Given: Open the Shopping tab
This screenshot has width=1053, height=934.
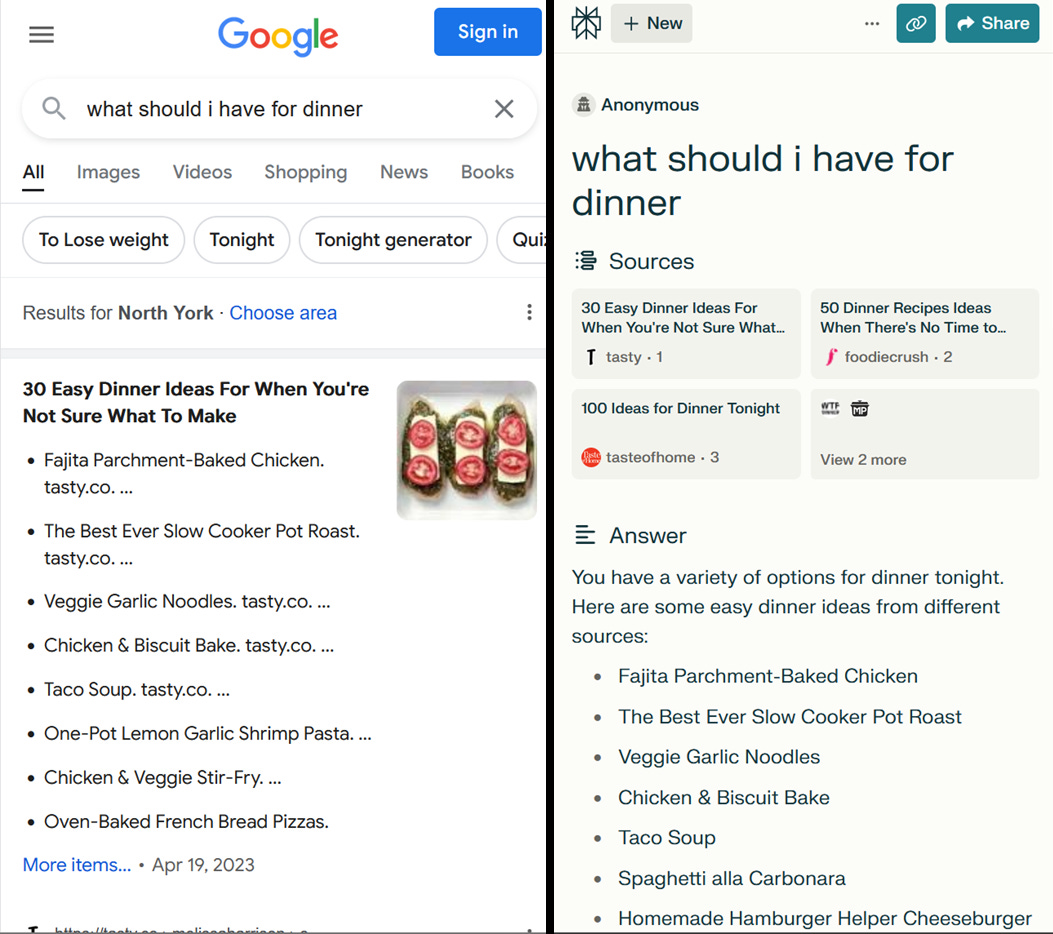Looking at the screenshot, I should (x=306, y=173).
